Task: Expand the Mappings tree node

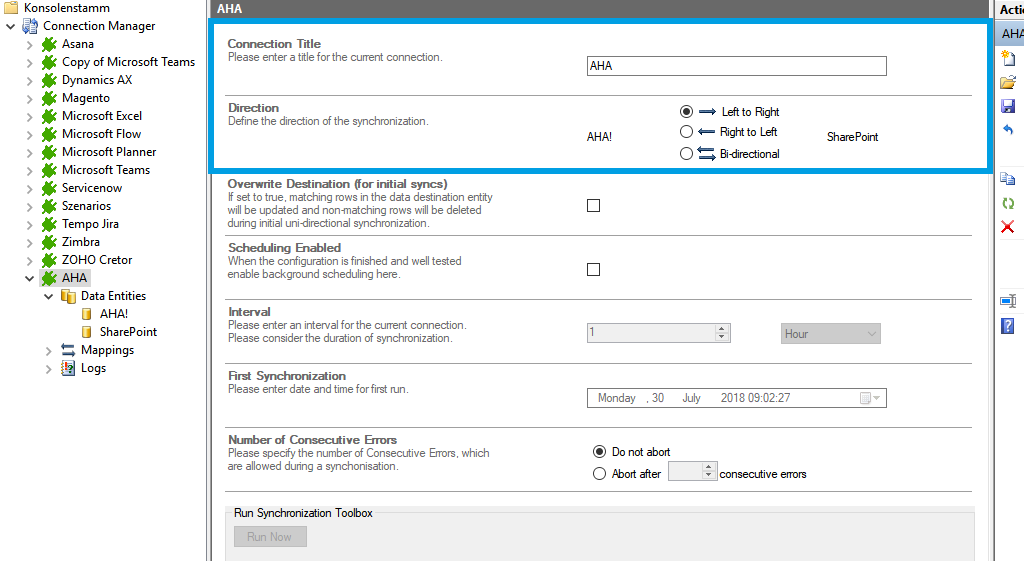Action: click(x=49, y=350)
